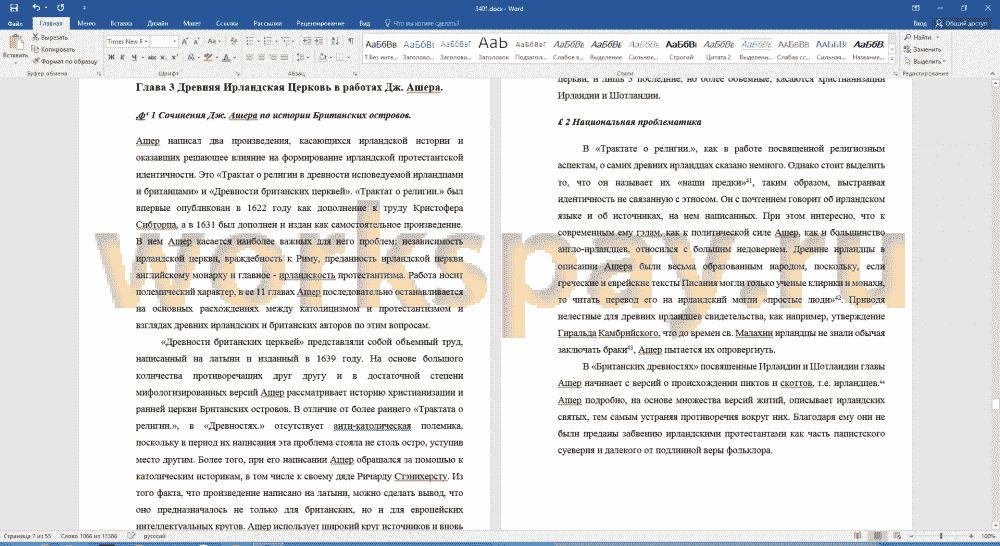
Task: Apply the 'Цитата 2' style
Action: tap(719, 49)
